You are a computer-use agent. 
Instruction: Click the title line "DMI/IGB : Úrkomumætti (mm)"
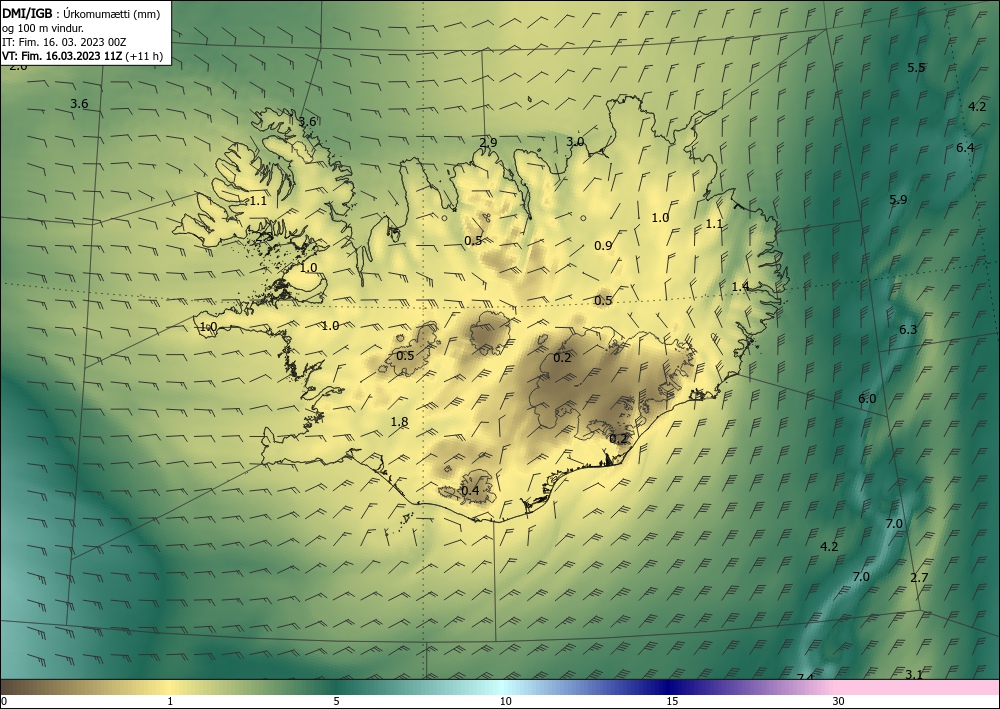click(x=81, y=14)
